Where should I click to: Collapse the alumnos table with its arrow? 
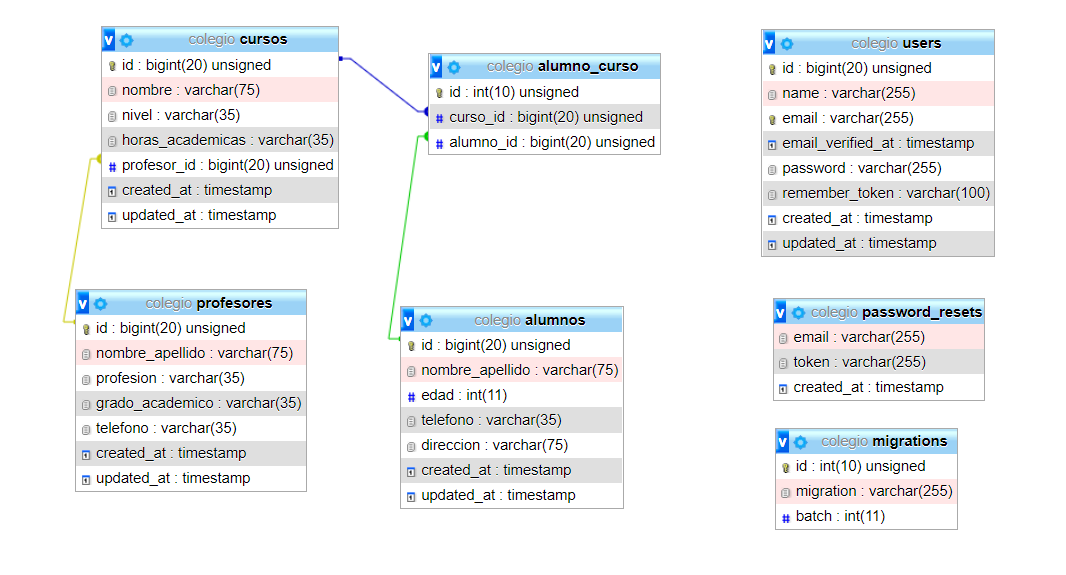click(x=408, y=320)
